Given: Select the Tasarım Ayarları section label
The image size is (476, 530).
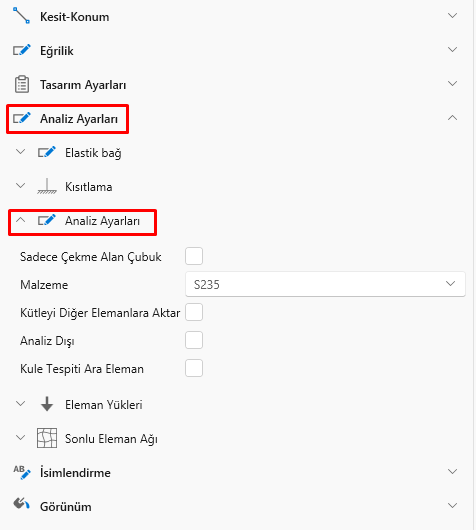Looking at the screenshot, I should [83, 85].
